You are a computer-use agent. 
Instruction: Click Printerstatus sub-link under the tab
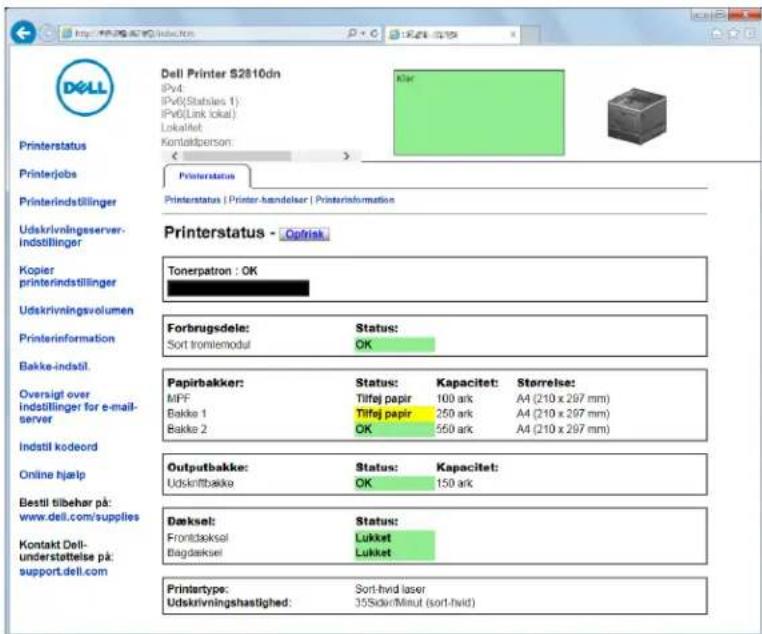point(192,200)
